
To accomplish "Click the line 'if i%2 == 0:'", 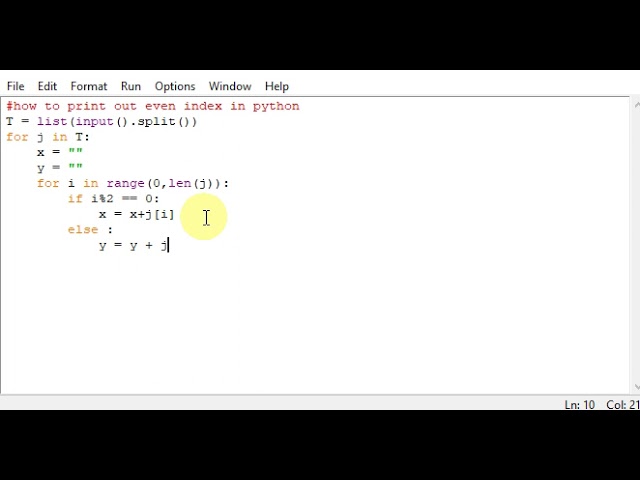I will (113, 199).
